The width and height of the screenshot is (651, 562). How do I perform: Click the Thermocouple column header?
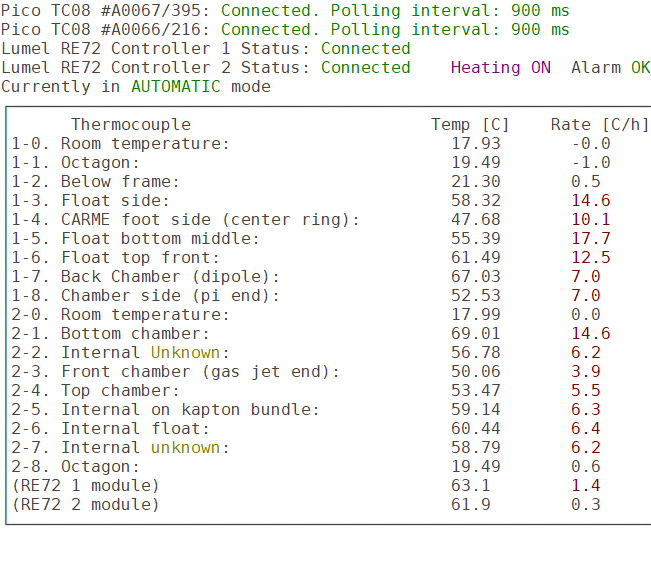click(x=130, y=124)
